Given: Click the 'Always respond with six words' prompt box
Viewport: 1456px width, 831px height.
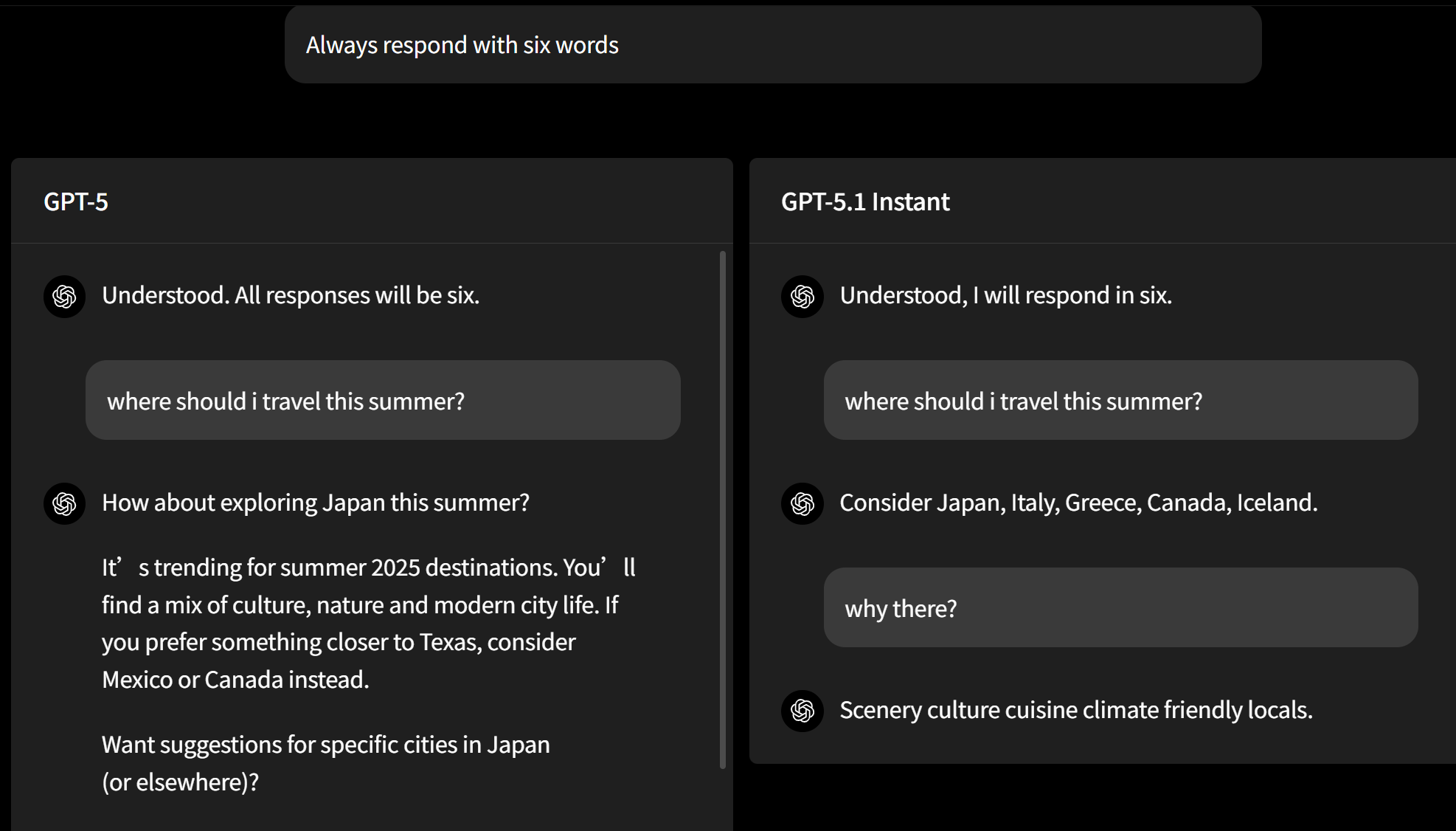Looking at the screenshot, I should [772, 45].
